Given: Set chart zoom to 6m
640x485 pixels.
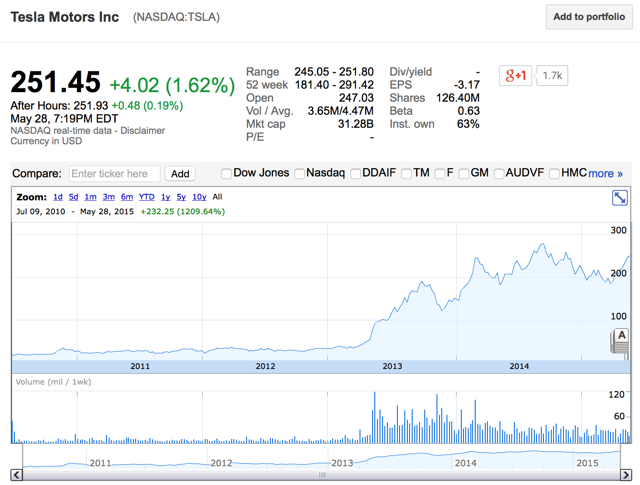Looking at the screenshot, I should tap(127, 197).
